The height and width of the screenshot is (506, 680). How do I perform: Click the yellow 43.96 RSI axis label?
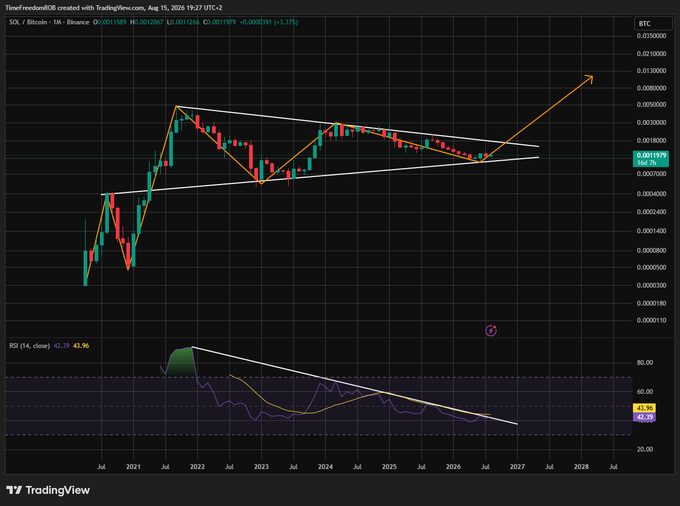644,408
